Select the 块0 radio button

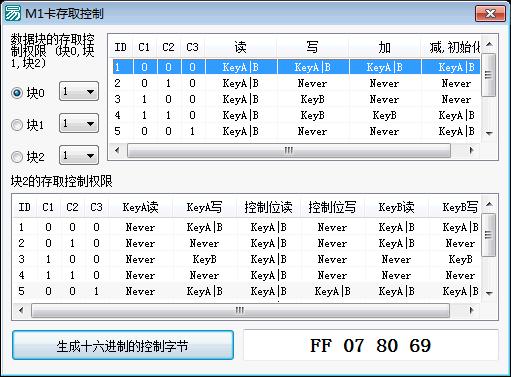[x=17, y=93]
